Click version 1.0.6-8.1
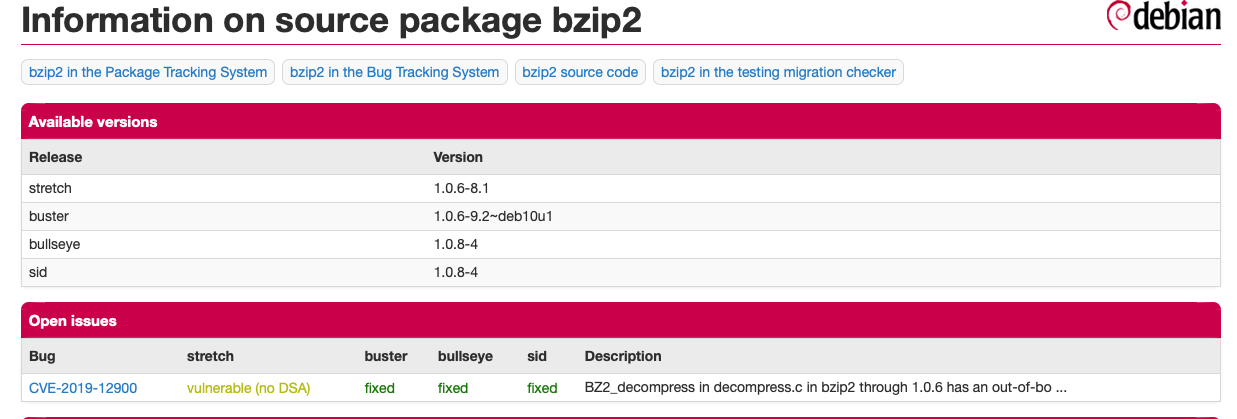1237x419 pixels. point(460,188)
